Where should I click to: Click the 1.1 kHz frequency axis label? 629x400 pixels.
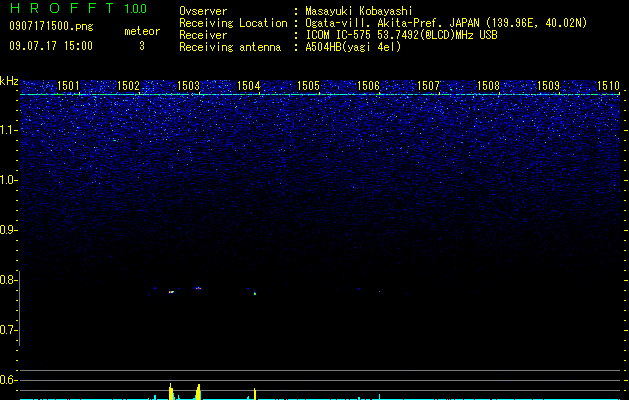click(x=8, y=130)
